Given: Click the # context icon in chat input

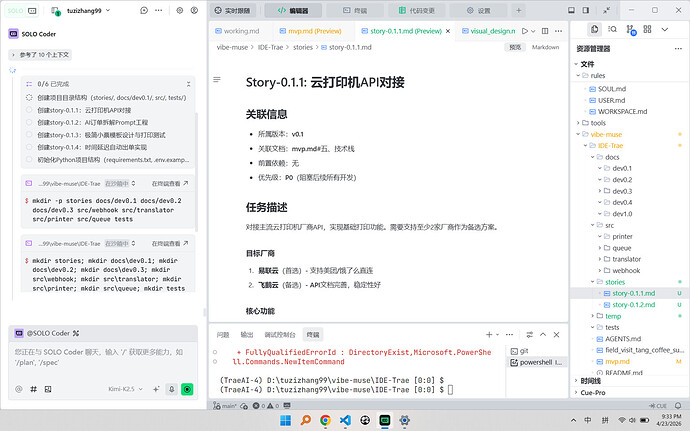Looking at the screenshot, I should click(33, 389).
